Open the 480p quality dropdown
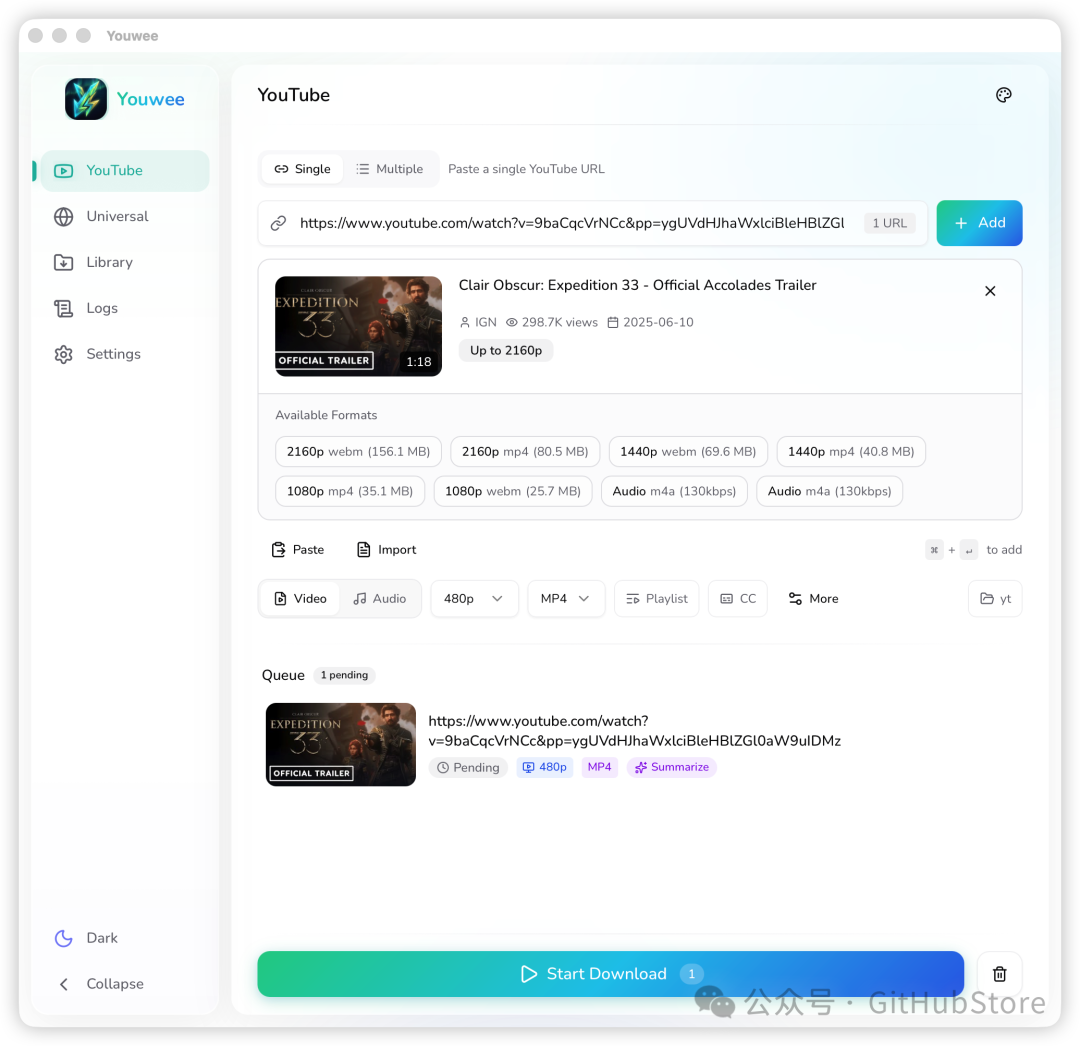1080x1046 pixels. (474, 599)
